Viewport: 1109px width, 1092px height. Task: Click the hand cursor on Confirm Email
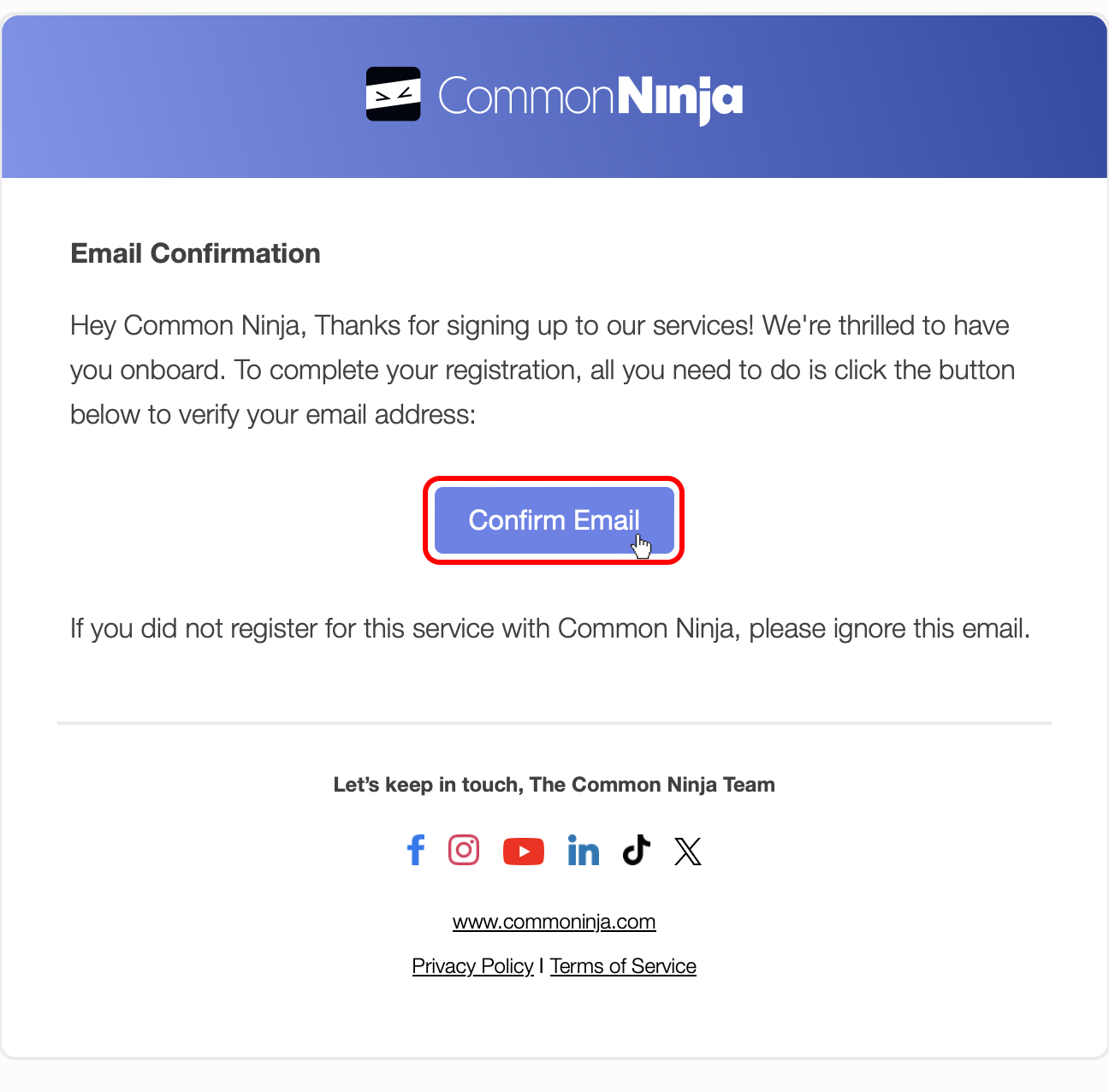[x=642, y=544]
